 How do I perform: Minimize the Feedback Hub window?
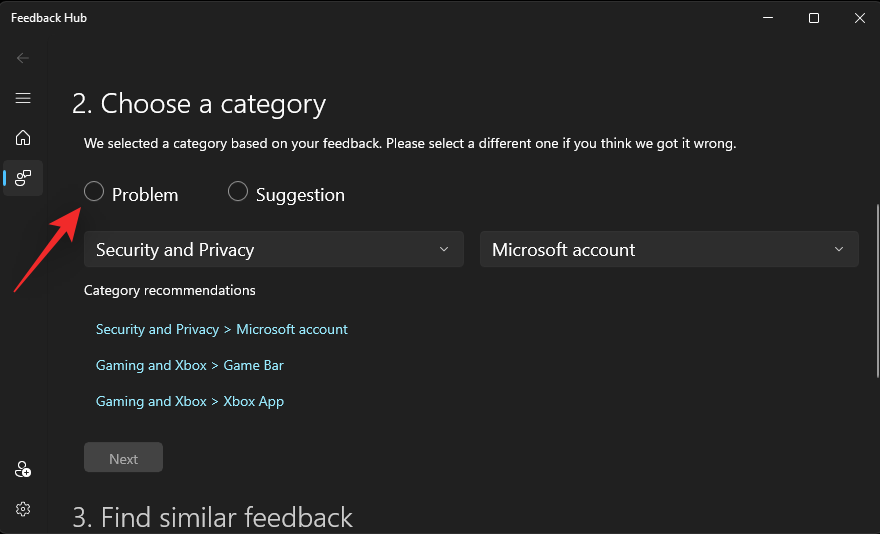point(768,18)
